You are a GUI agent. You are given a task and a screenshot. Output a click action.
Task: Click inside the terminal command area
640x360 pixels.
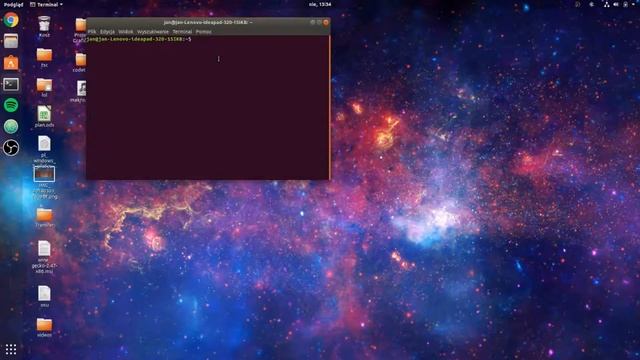(207, 107)
